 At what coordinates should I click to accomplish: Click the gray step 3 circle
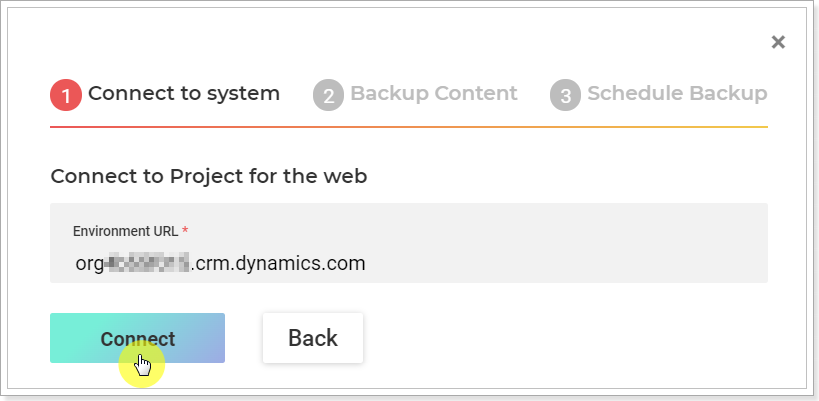tap(565, 95)
